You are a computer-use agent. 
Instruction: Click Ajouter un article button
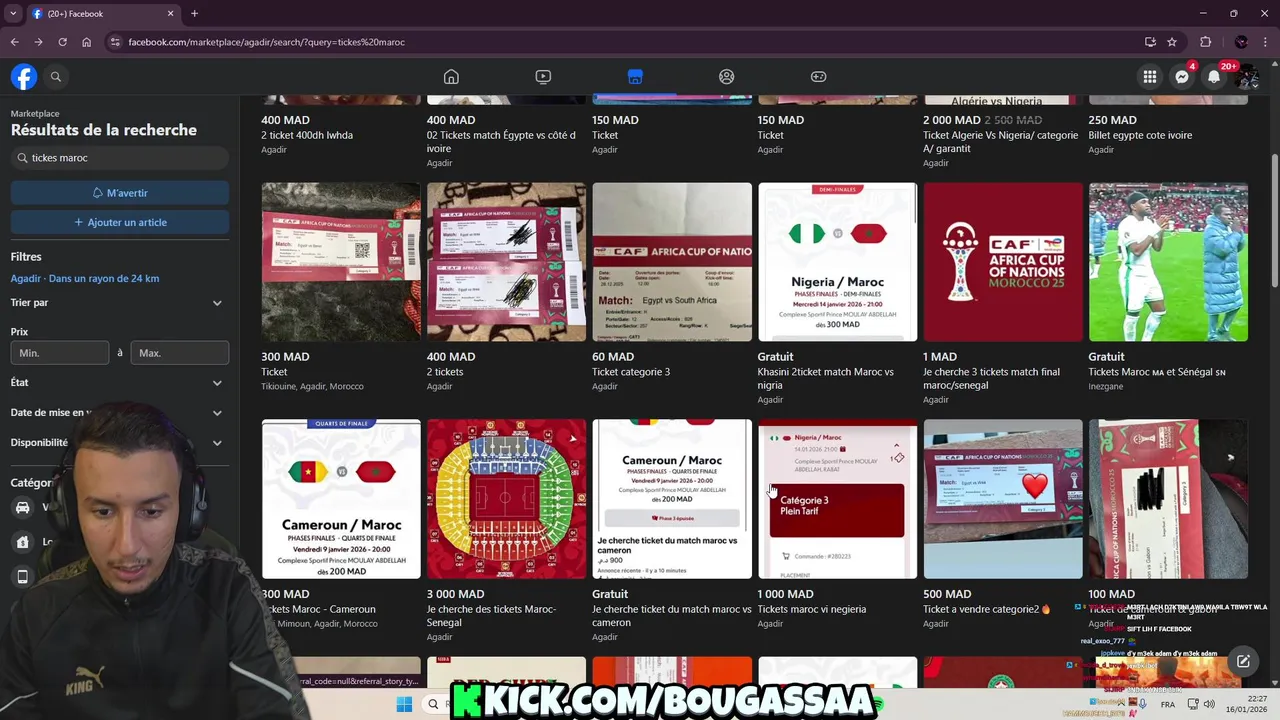(x=120, y=222)
